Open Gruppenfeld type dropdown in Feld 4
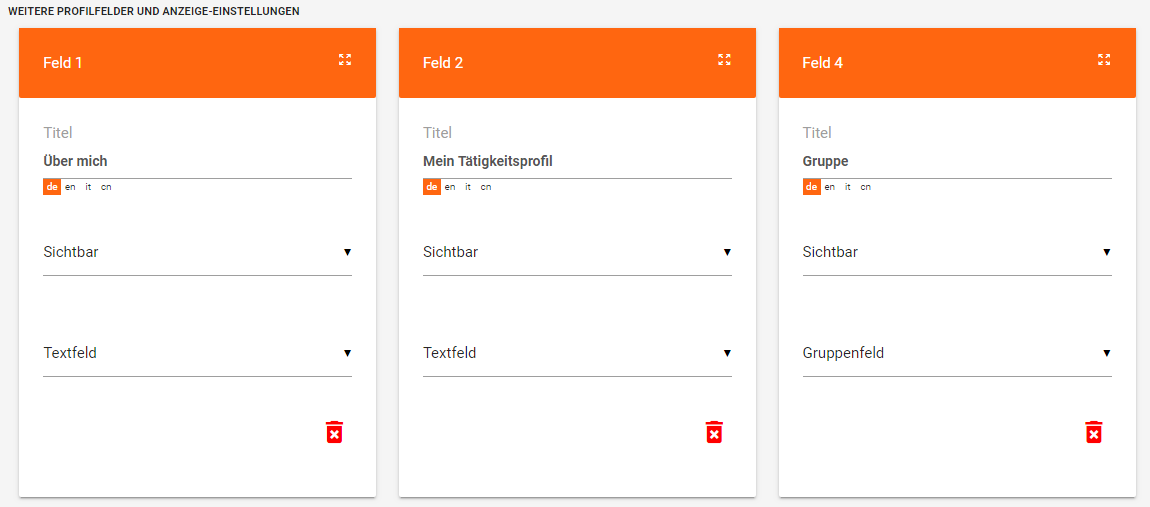The image size is (1150, 507). tap(957, 353)
